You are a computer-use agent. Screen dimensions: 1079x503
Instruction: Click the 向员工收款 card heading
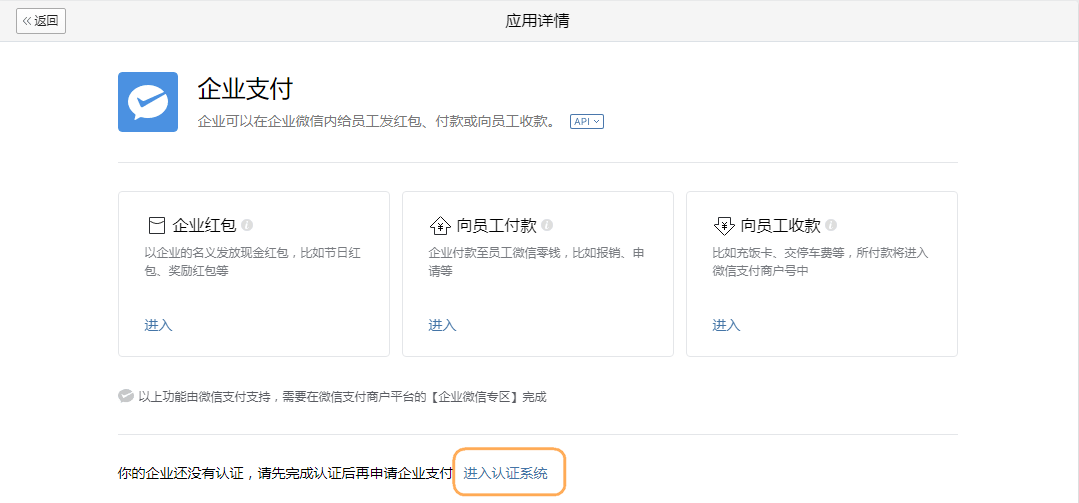pos(780,225)
